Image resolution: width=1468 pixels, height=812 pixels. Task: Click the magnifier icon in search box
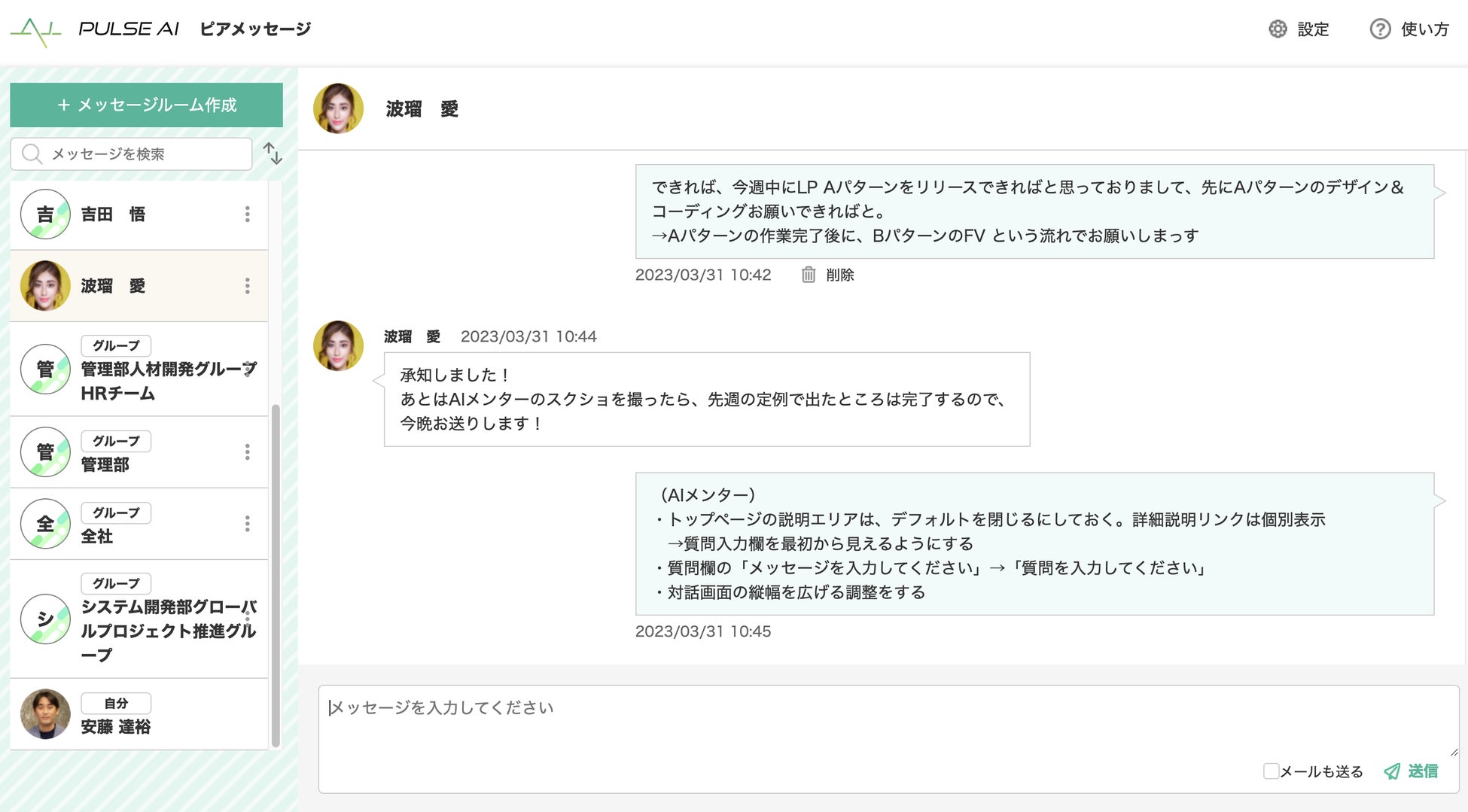click(32, 154)
